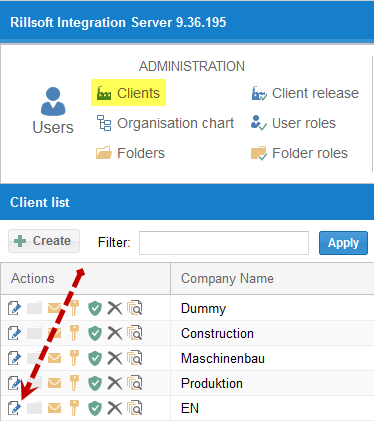This screenshot has height=421, width=374.
Task: Click the Client list panel header
Action: 187,202
